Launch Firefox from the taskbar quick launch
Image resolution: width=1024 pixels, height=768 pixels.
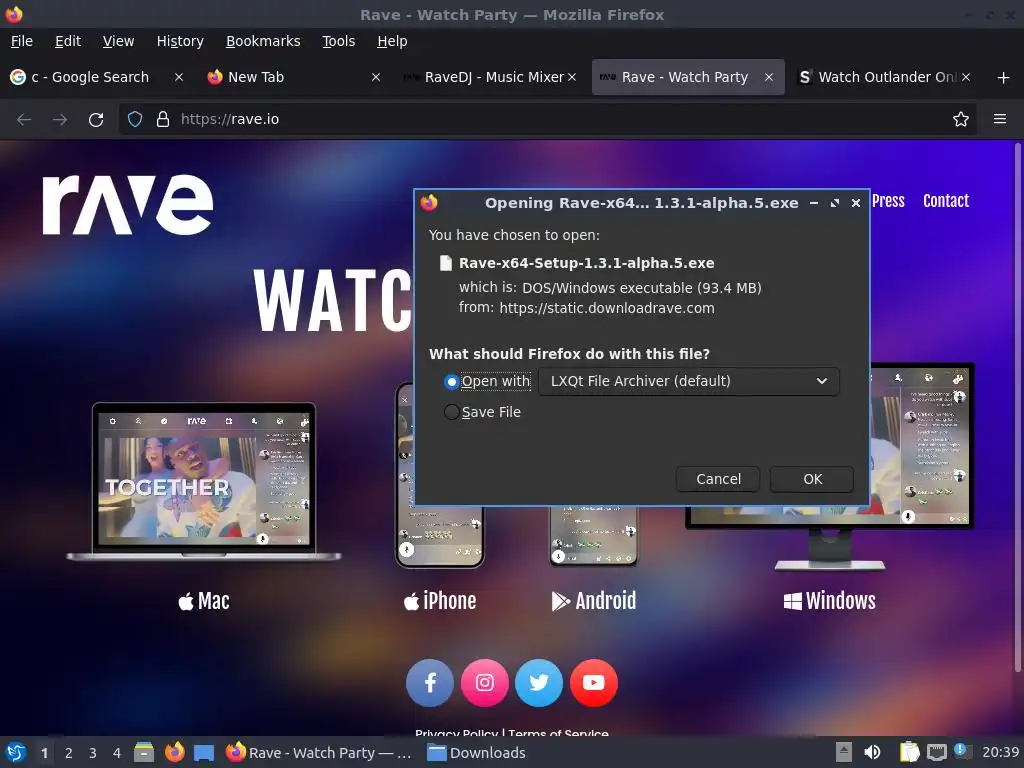pos(174,752)
